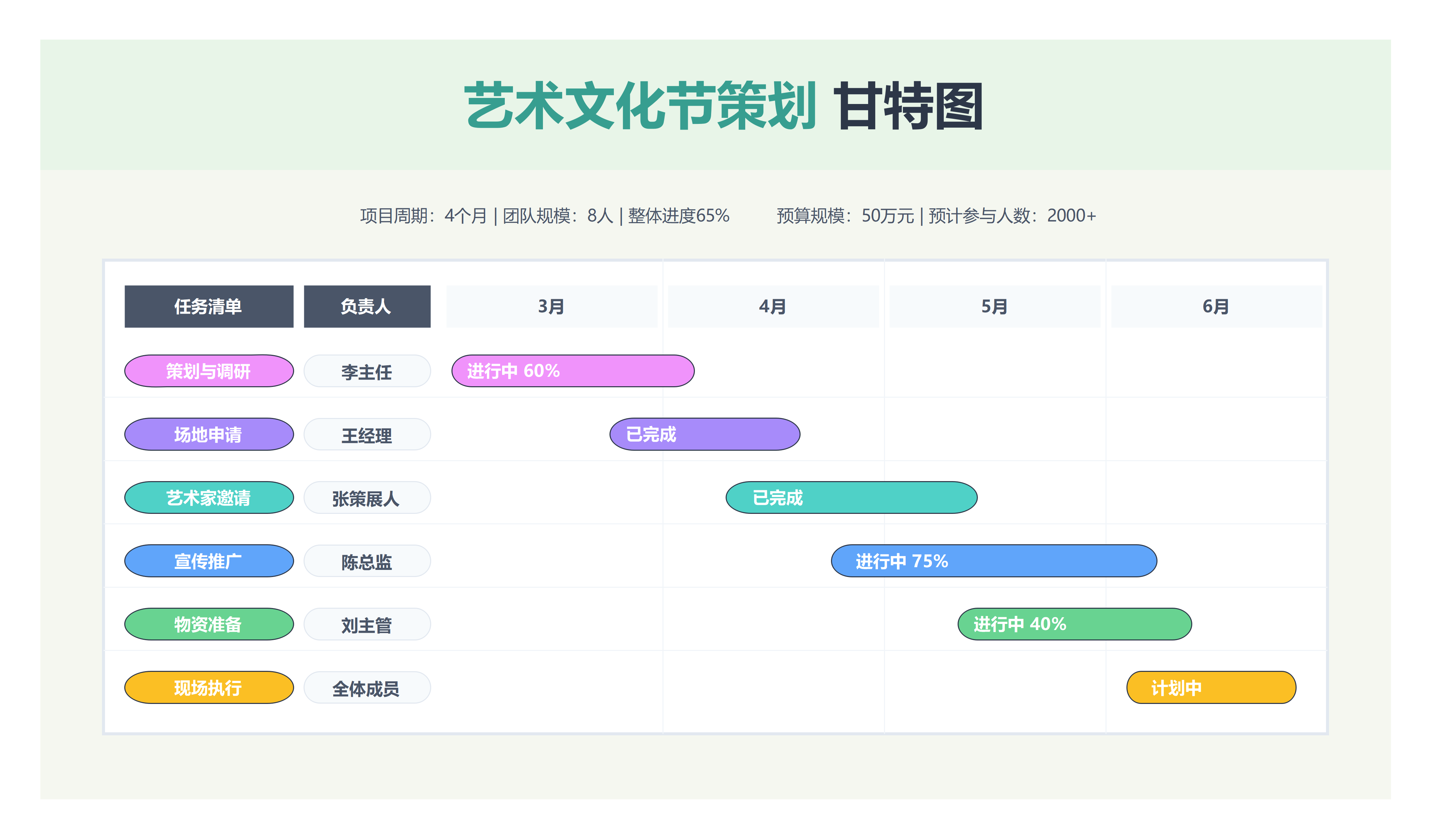Select the 策划与调研 task pill
The height and width of the screenshot is (840, 1431).
tap(208, 371)
